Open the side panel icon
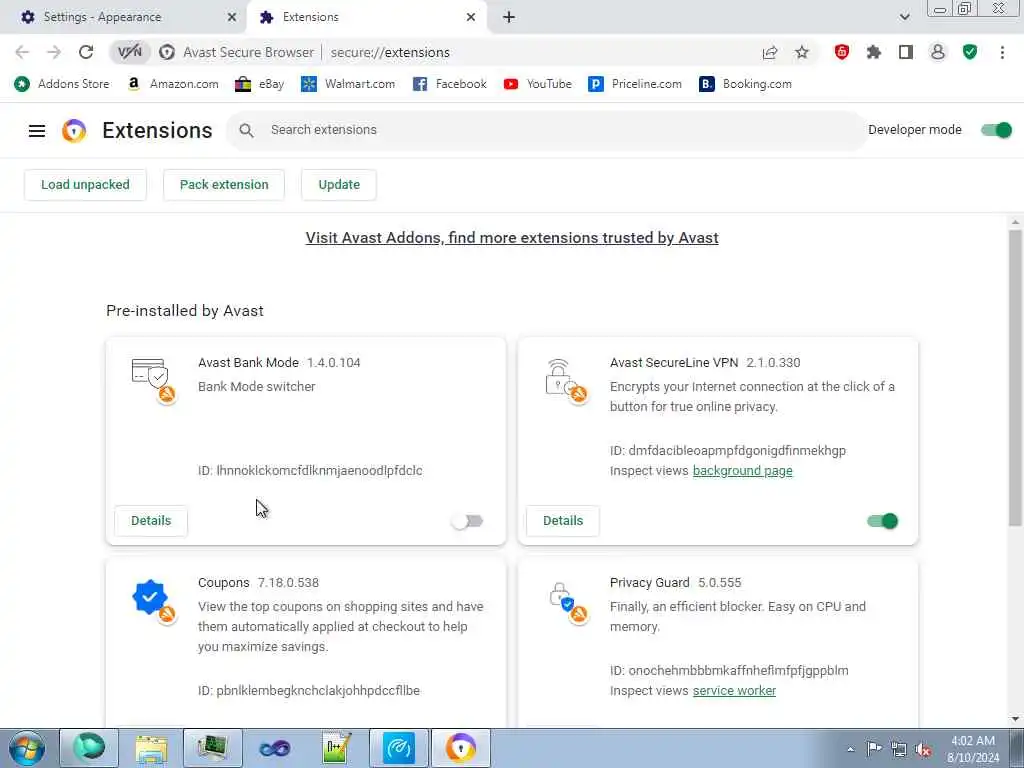 click(906, 52)
